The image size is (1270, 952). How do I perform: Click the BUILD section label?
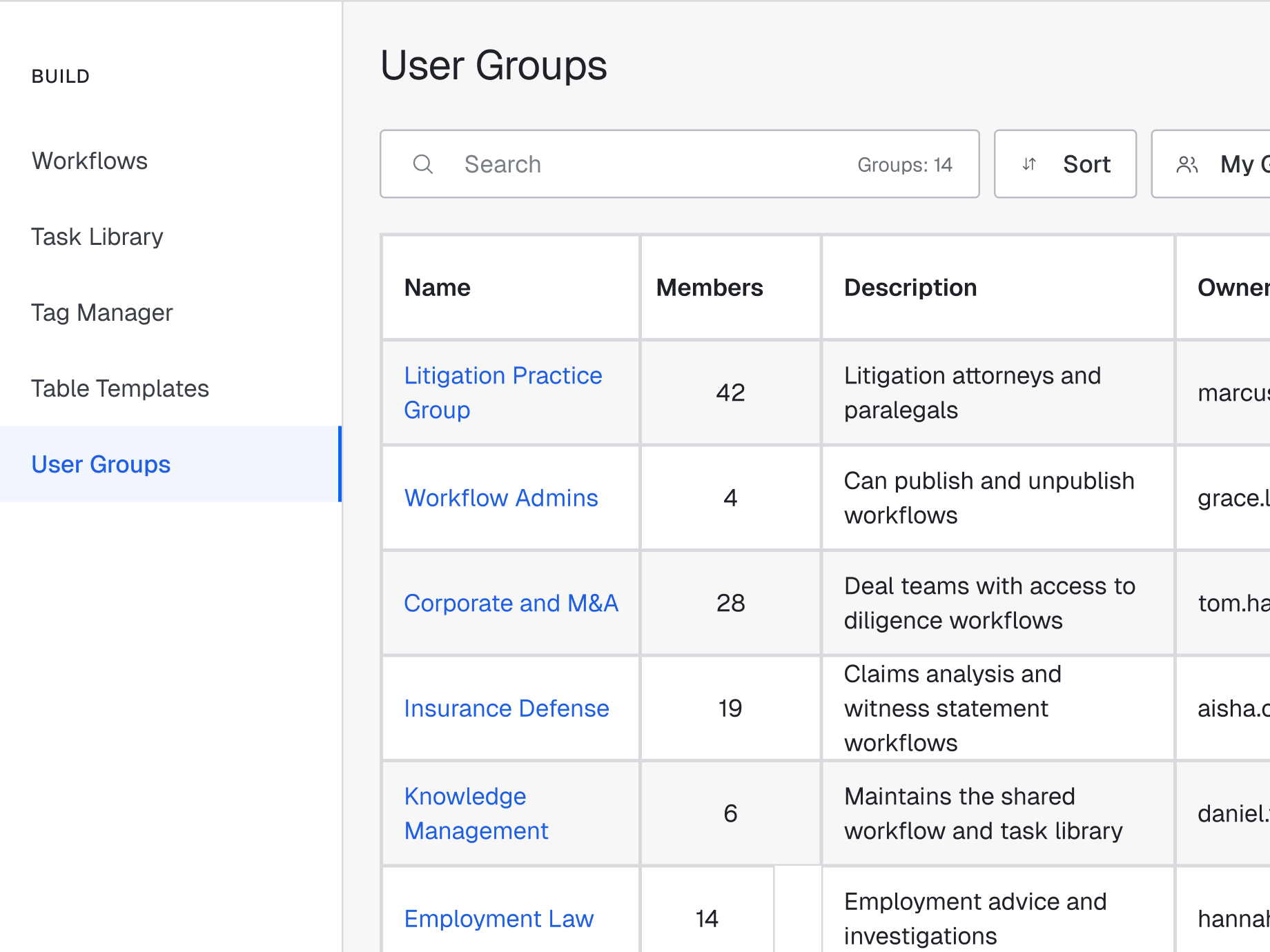coord(61,77)
